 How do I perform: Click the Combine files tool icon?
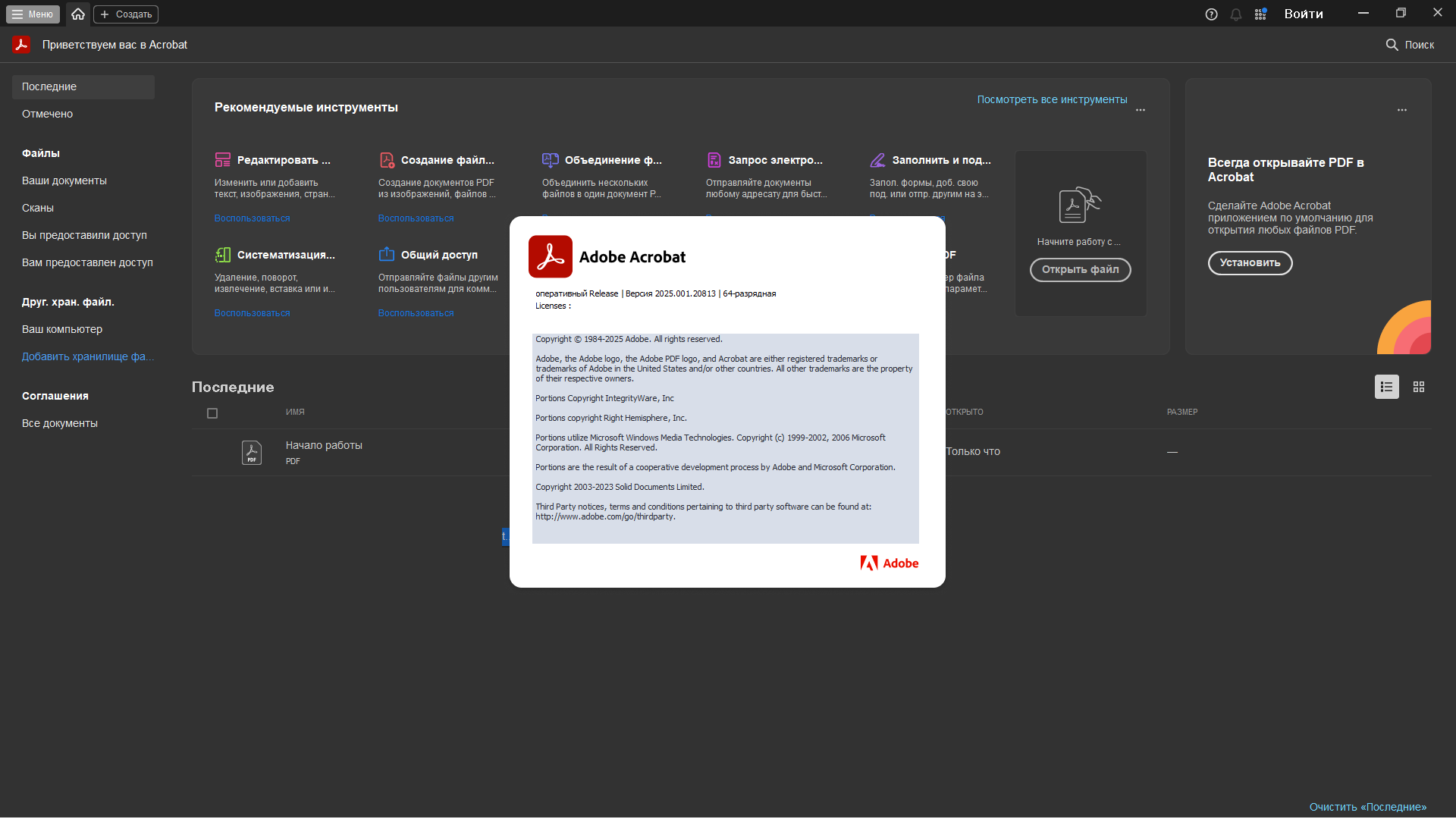pos(550,160)
